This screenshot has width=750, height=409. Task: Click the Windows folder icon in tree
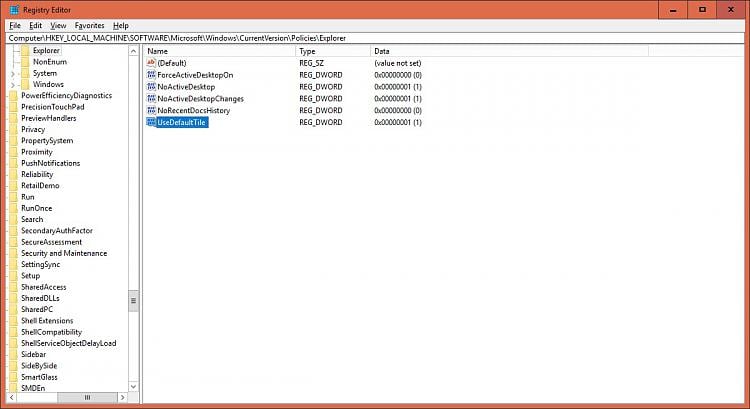[25, 84]
